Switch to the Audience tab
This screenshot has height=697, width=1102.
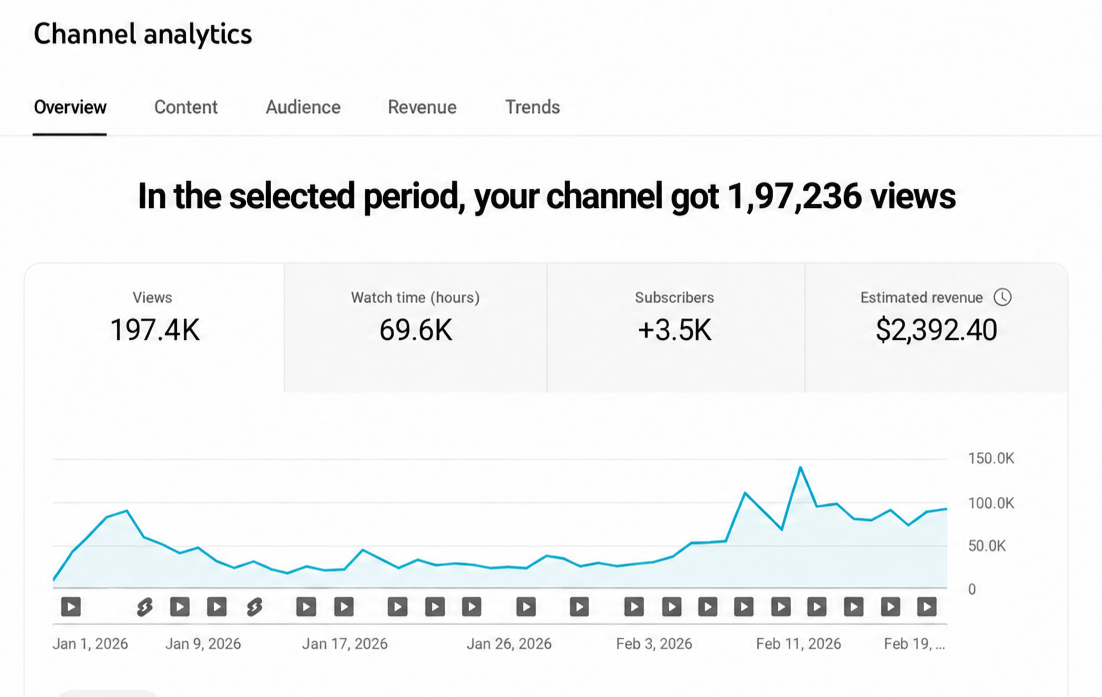[303, 108]
